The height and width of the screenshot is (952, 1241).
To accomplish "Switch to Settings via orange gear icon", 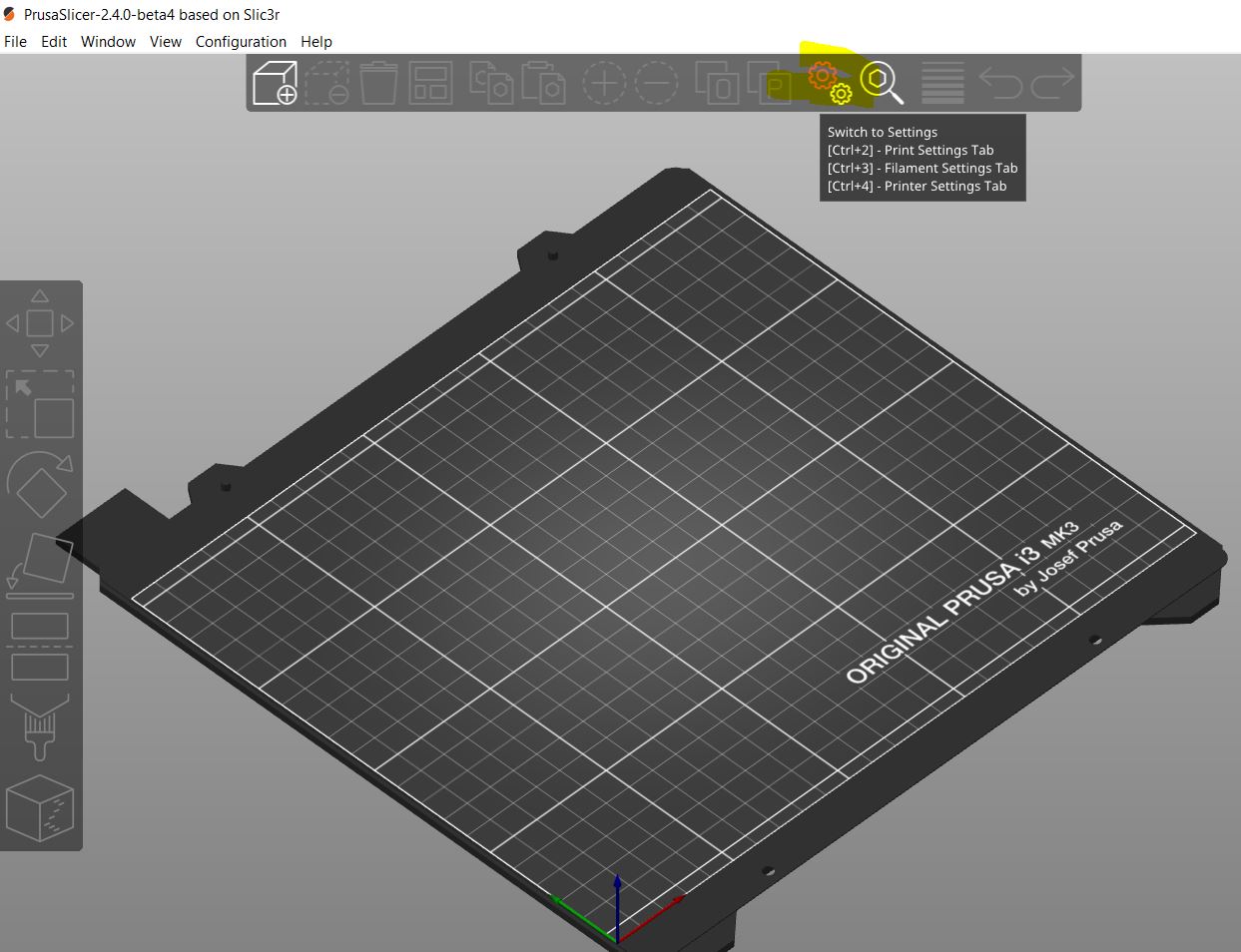I will click(830, 83).
